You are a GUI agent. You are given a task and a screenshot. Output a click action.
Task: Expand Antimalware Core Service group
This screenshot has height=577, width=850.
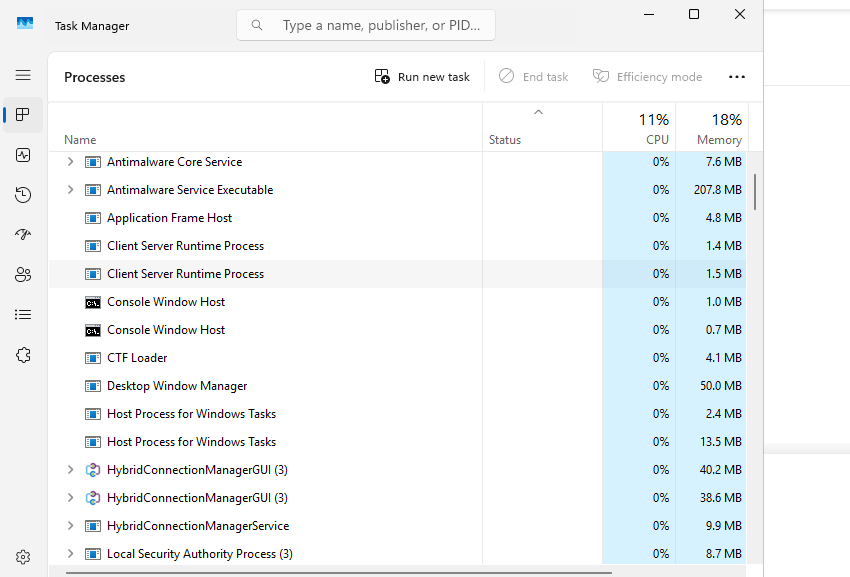coord(70,162)
